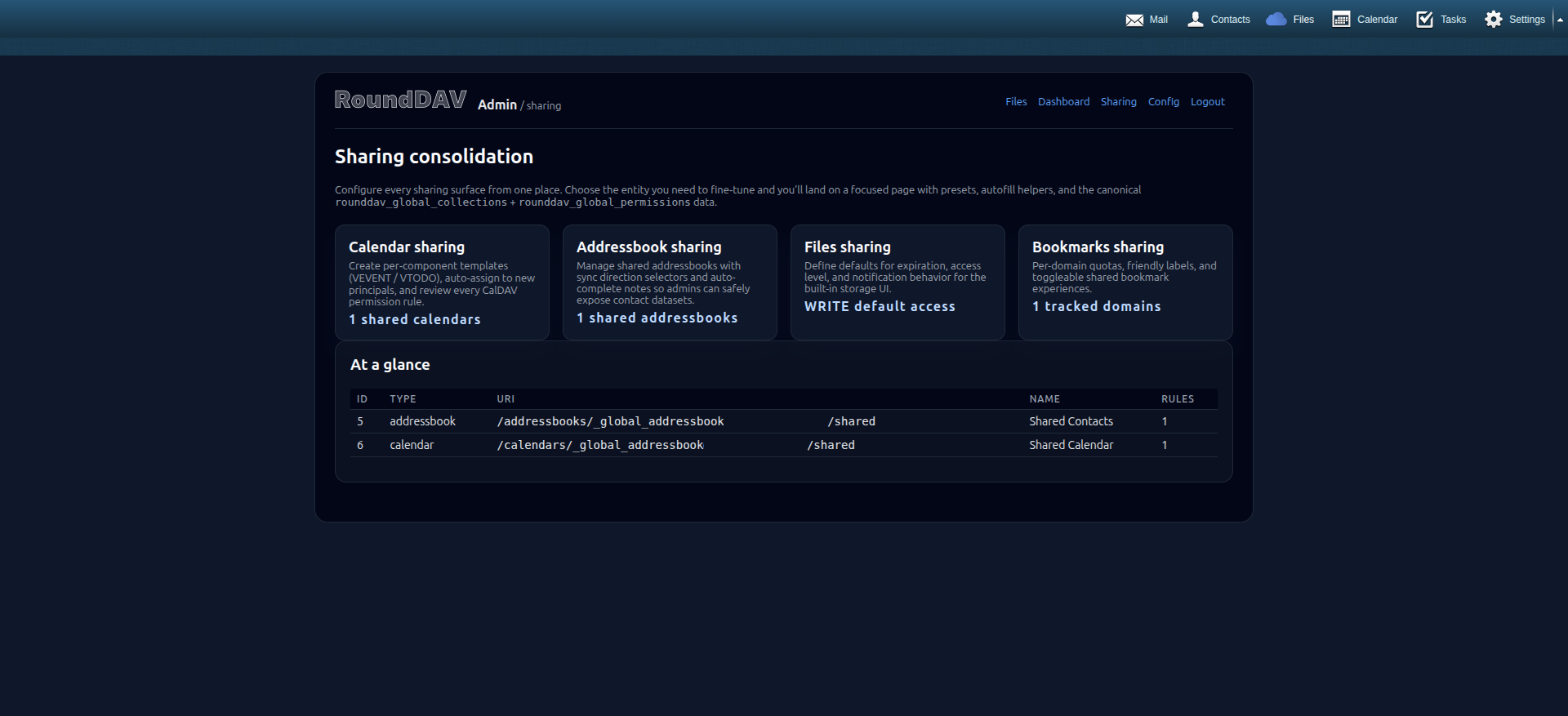Click the Tasks checkmark icon

[x=1424, y=20]
